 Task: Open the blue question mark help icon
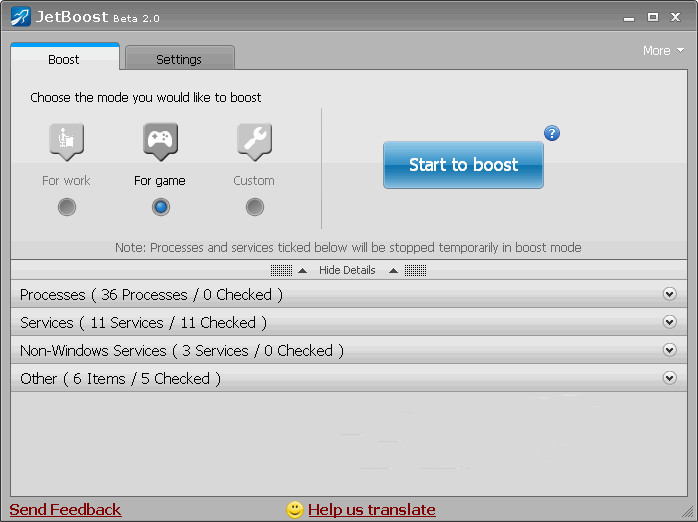click(552, 133)
